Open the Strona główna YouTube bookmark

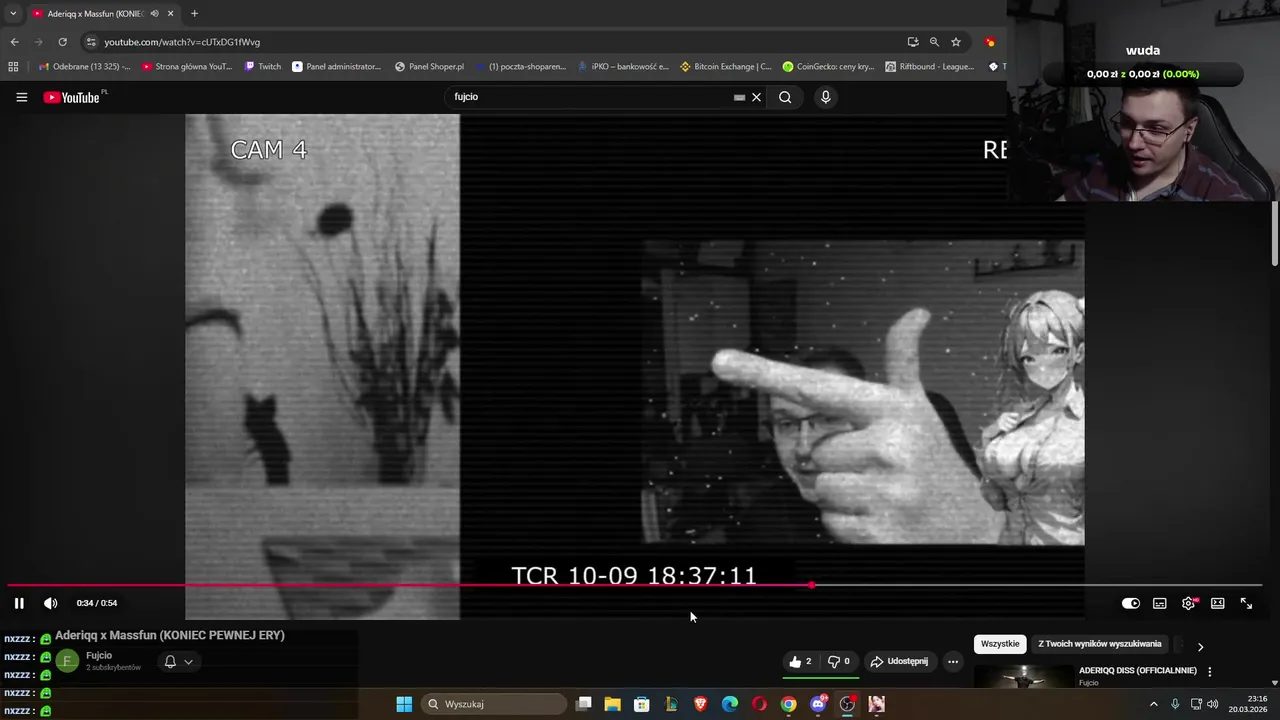coord(186,67)
